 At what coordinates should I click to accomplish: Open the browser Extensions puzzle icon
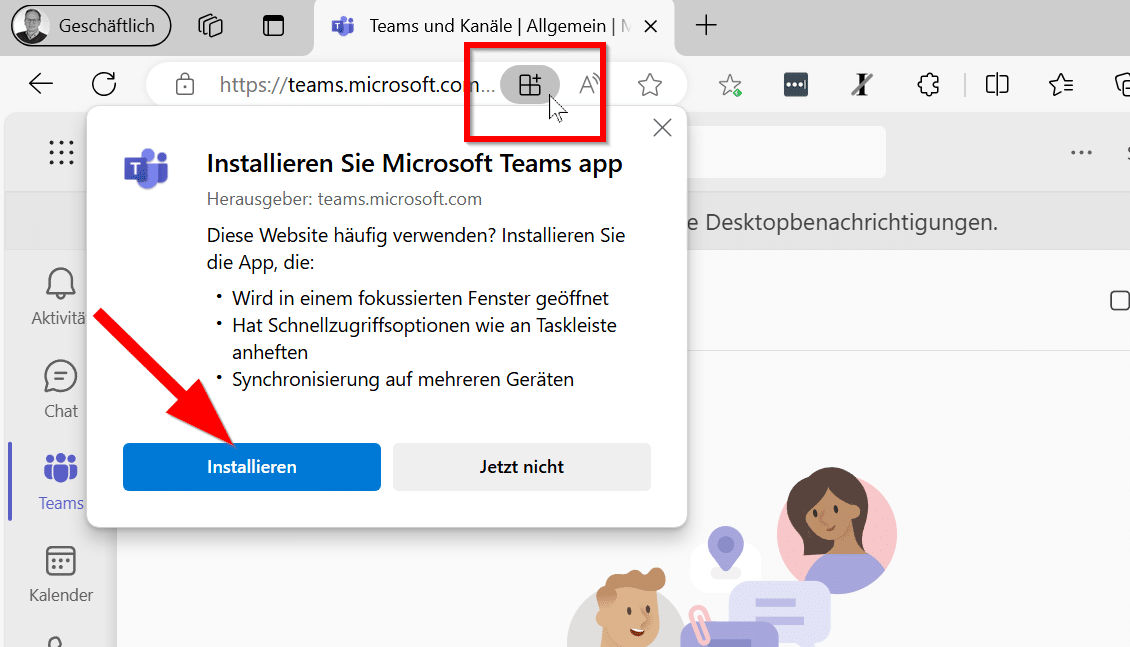point(928,85)
